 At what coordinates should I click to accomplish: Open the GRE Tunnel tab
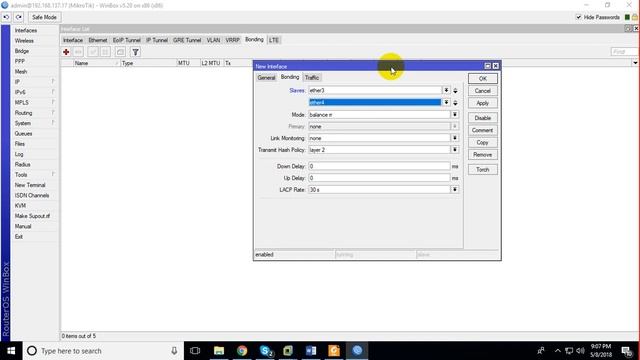click(x=187, y=40)
